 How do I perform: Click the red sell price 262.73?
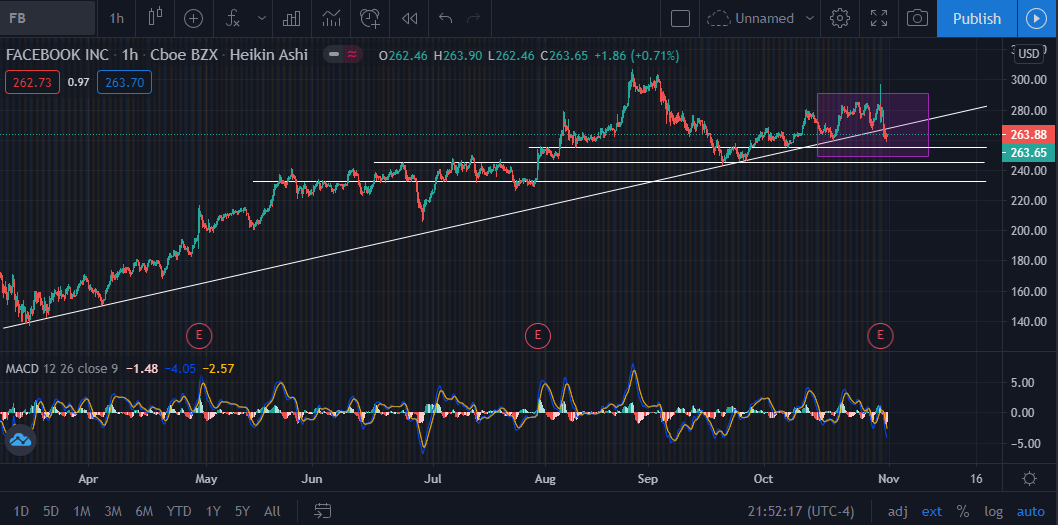pyautogui.click(x=30, y=82)
